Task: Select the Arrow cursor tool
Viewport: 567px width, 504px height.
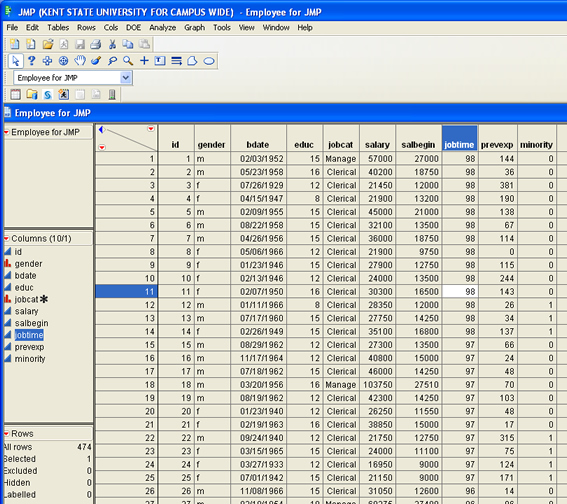Action: [x=16, y=61]
